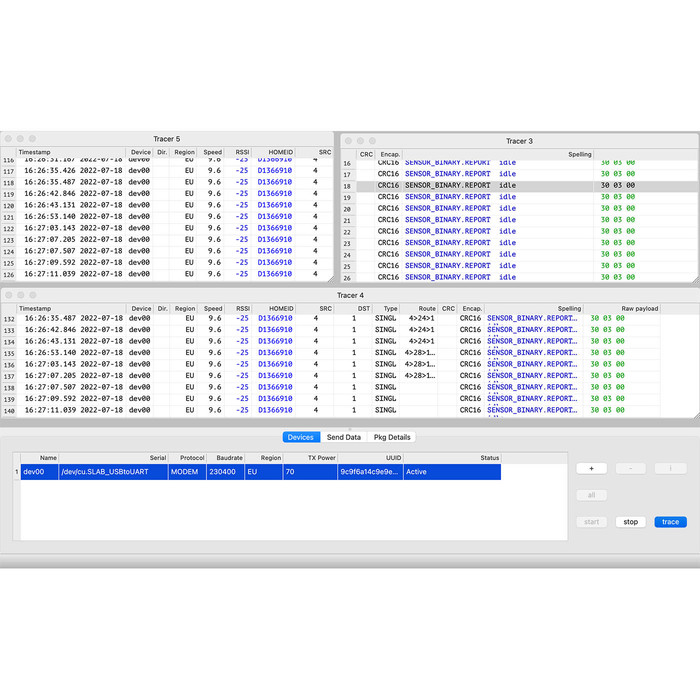
Task: Click the Spelling column header in Tracer 3
Action: [580, 155]
